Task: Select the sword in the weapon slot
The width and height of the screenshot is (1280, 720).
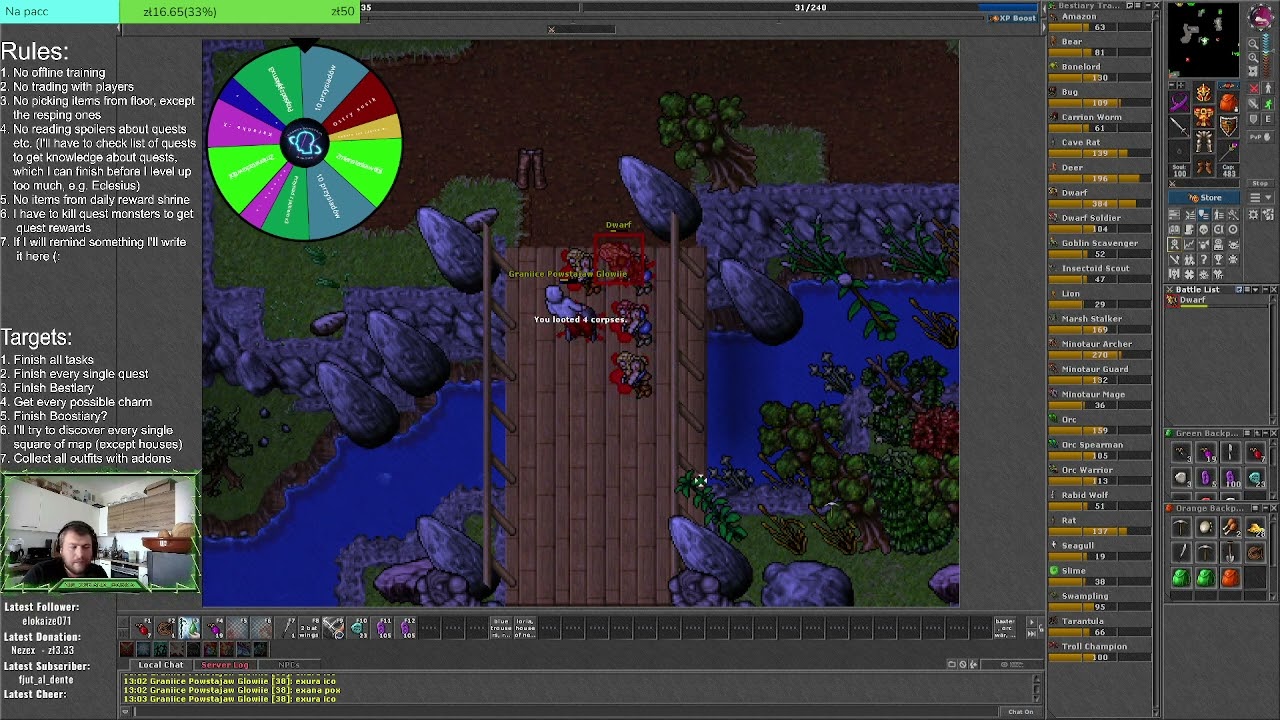Action: pos(1180,127)
